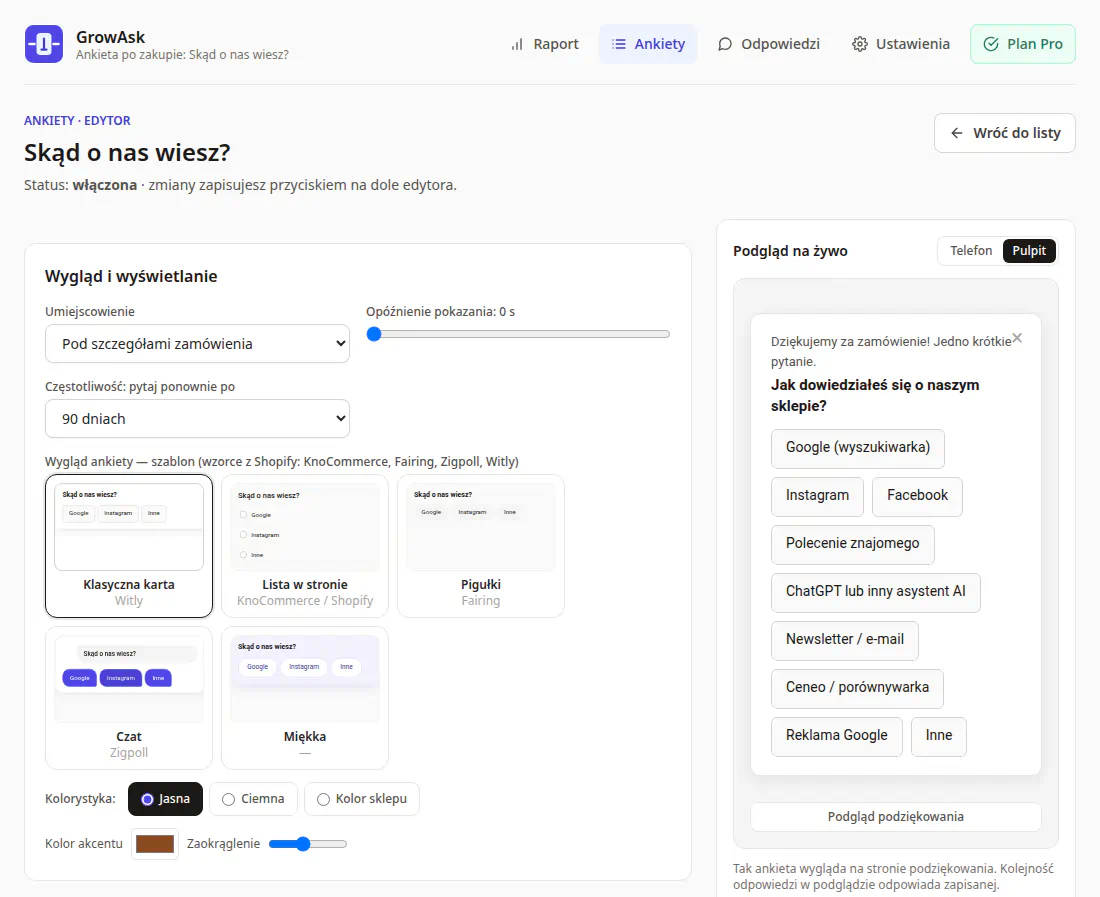Screen dimensions: 1100x897
Task: Choose the Czat template
Action: (x=129, y=698)
